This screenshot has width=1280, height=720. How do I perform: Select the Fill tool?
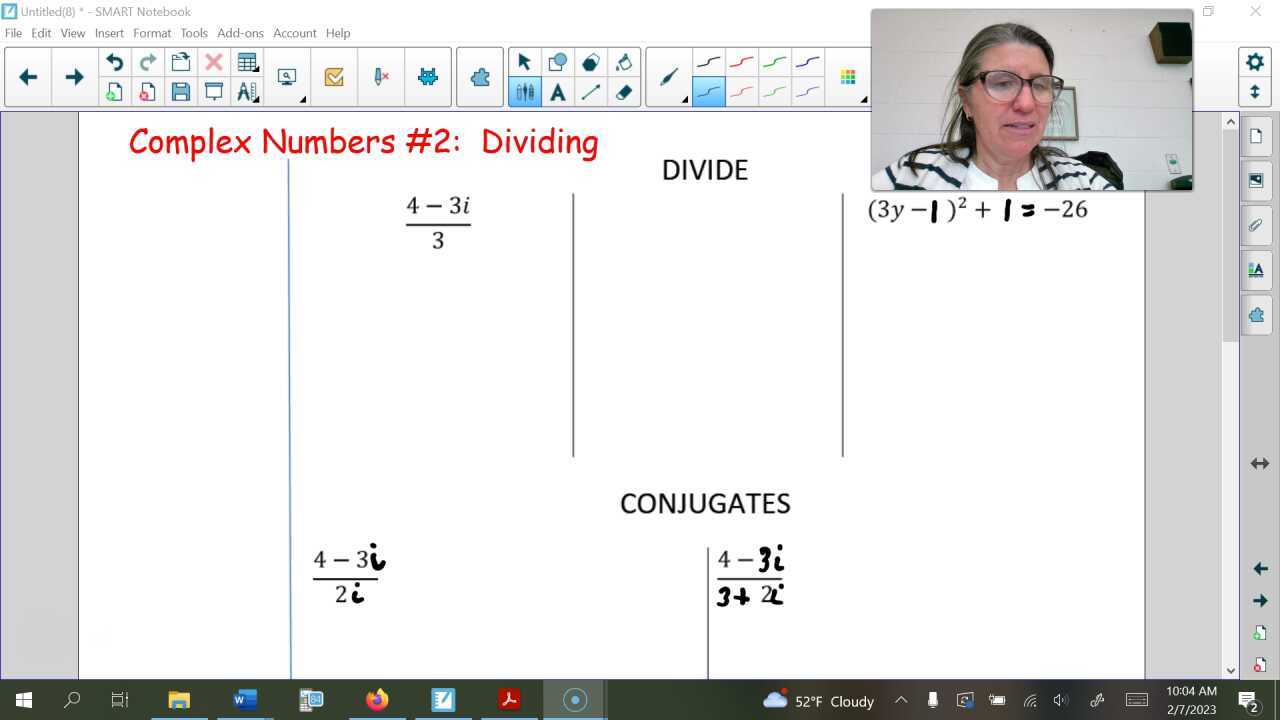[623, 61]
